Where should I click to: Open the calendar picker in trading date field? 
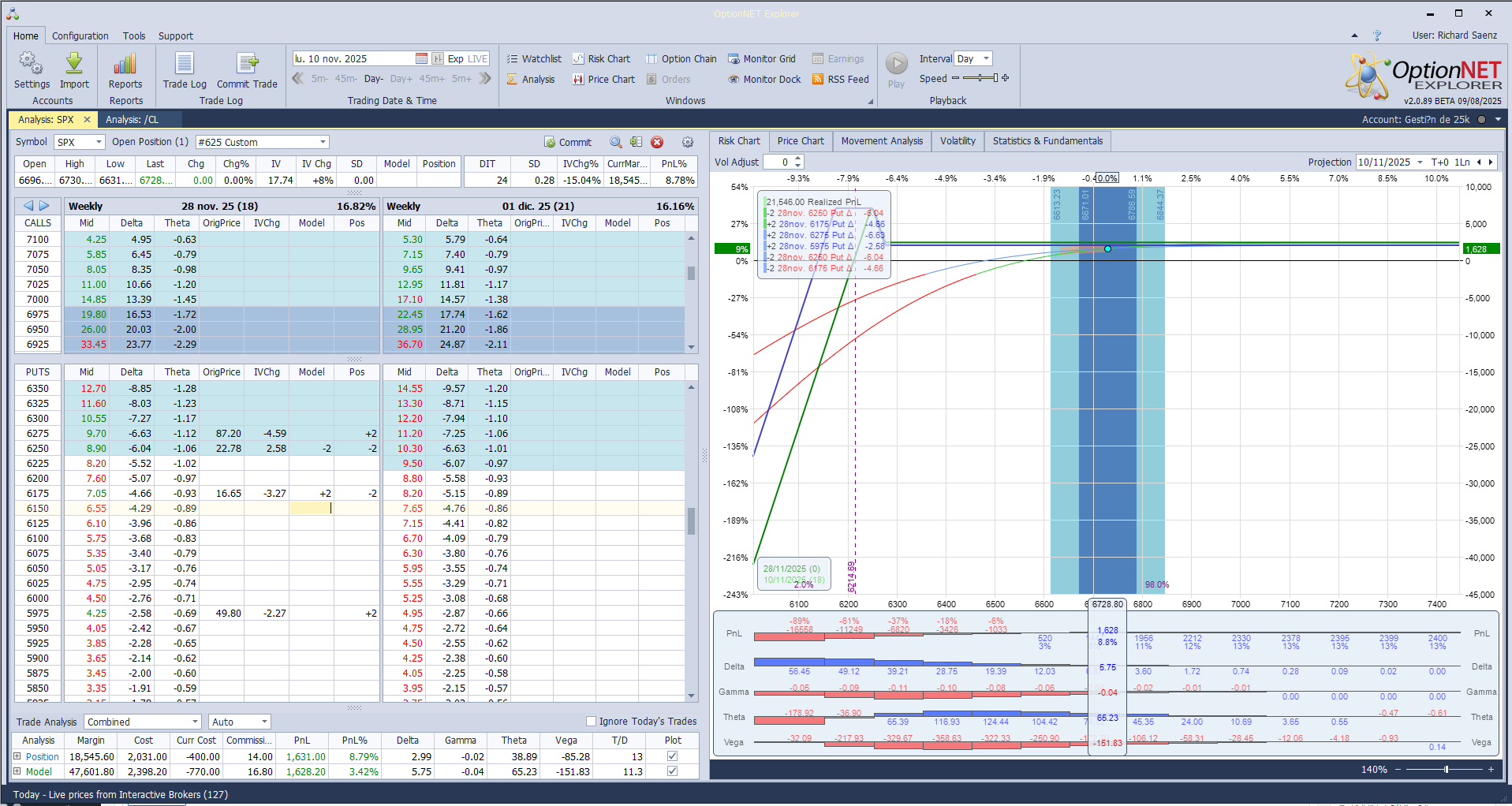pos(421,58)
